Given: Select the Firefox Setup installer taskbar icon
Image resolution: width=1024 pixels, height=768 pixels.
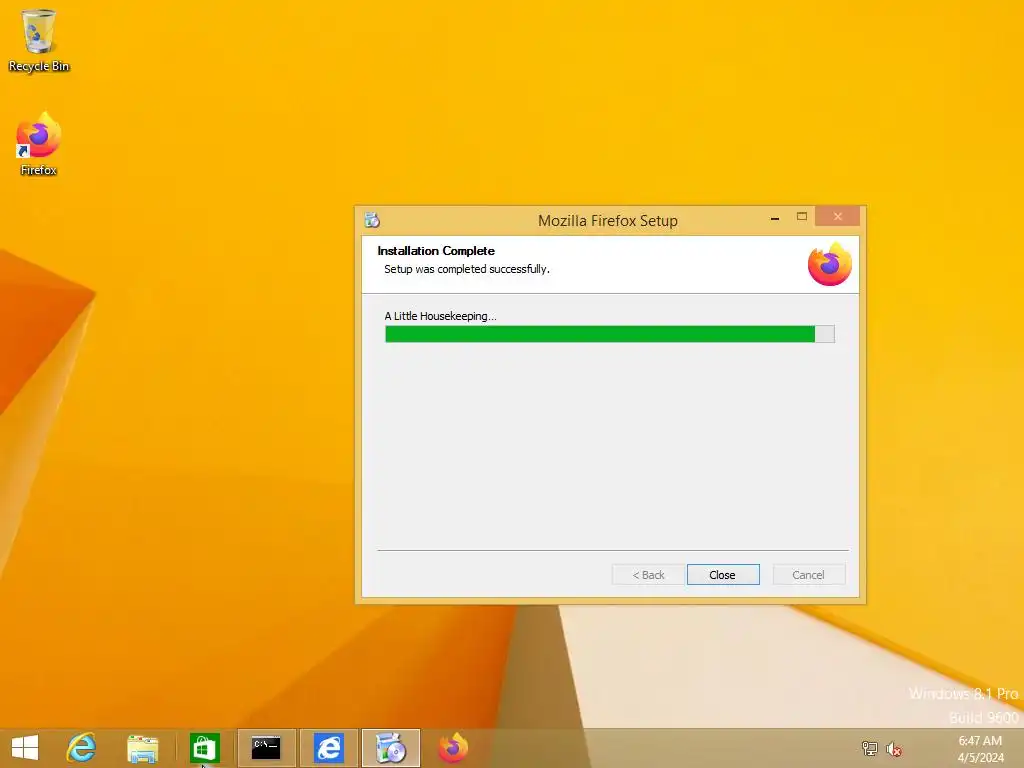Looking at the screenshot, I should (391, 748).
